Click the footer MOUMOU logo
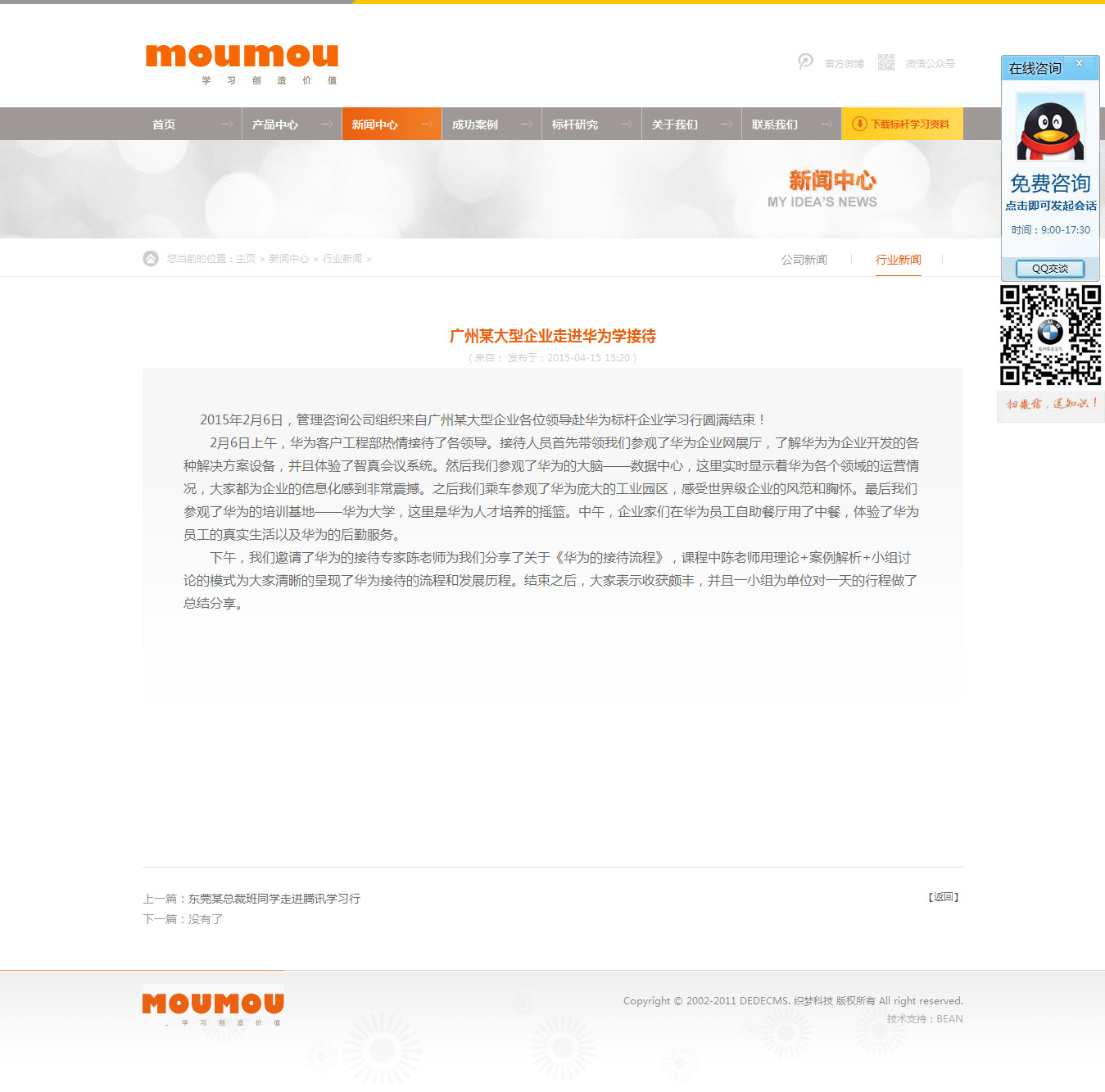This screenshot has height=1092, width=1105. pyautogui.click(x=213, y=1004)
